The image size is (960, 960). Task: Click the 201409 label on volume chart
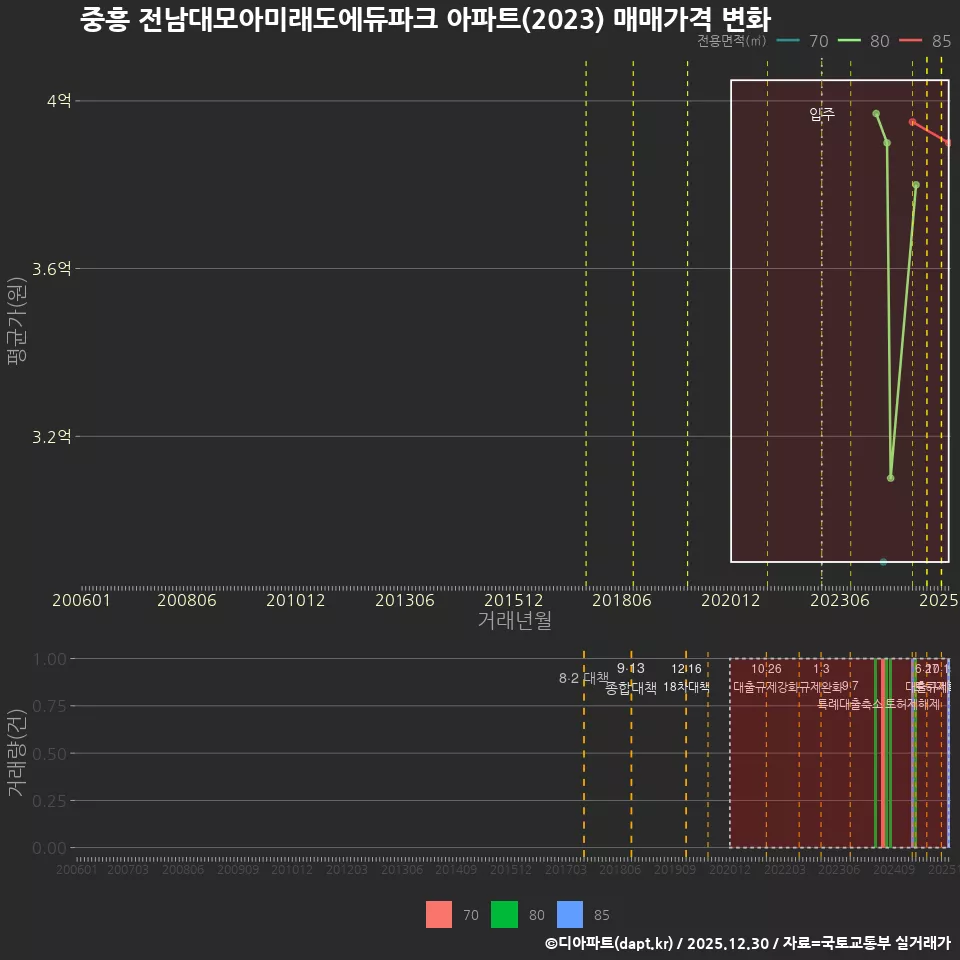pyautogui.click(x=456, y=869)
